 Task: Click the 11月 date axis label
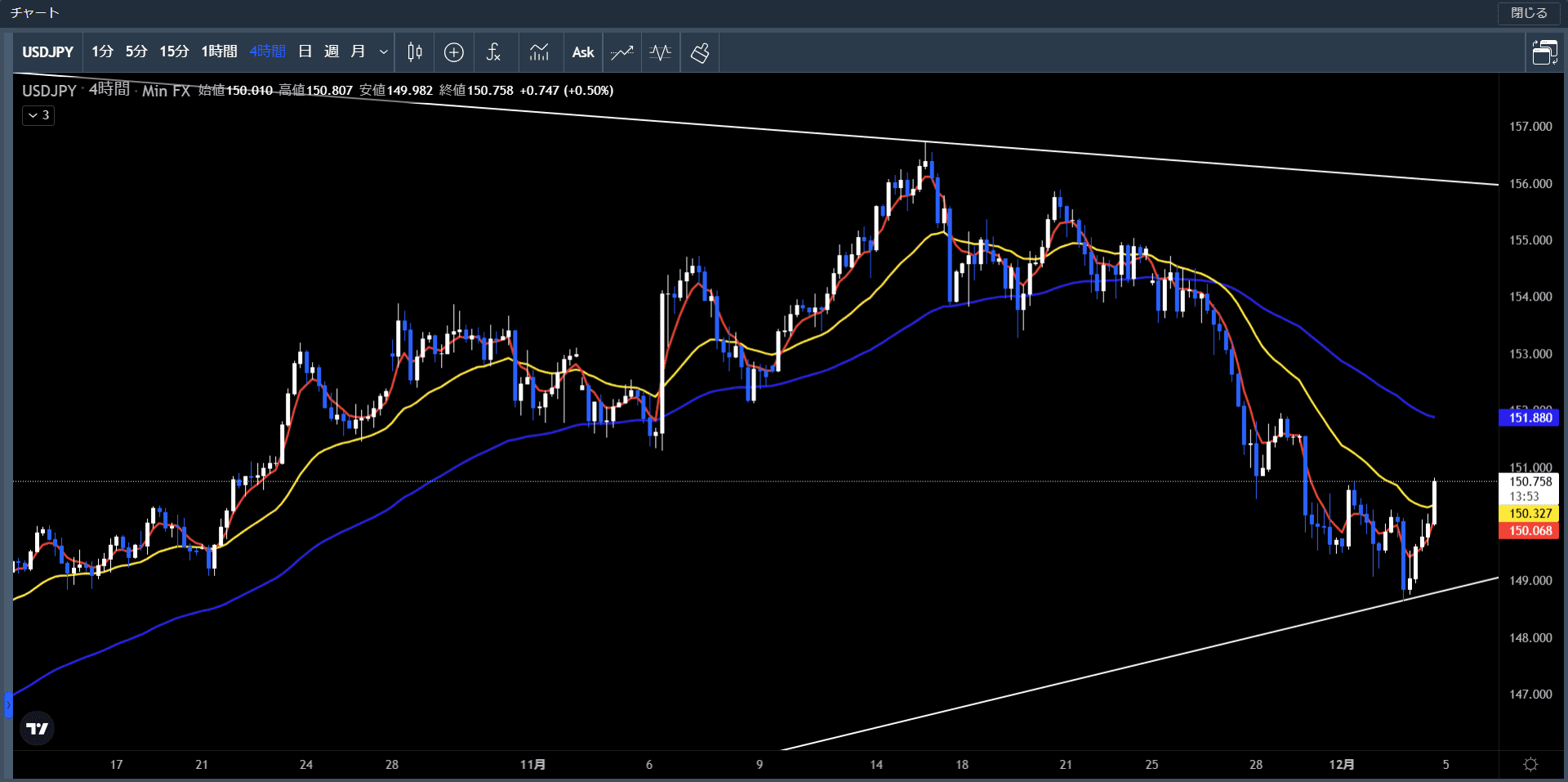(x=532, y=764)
